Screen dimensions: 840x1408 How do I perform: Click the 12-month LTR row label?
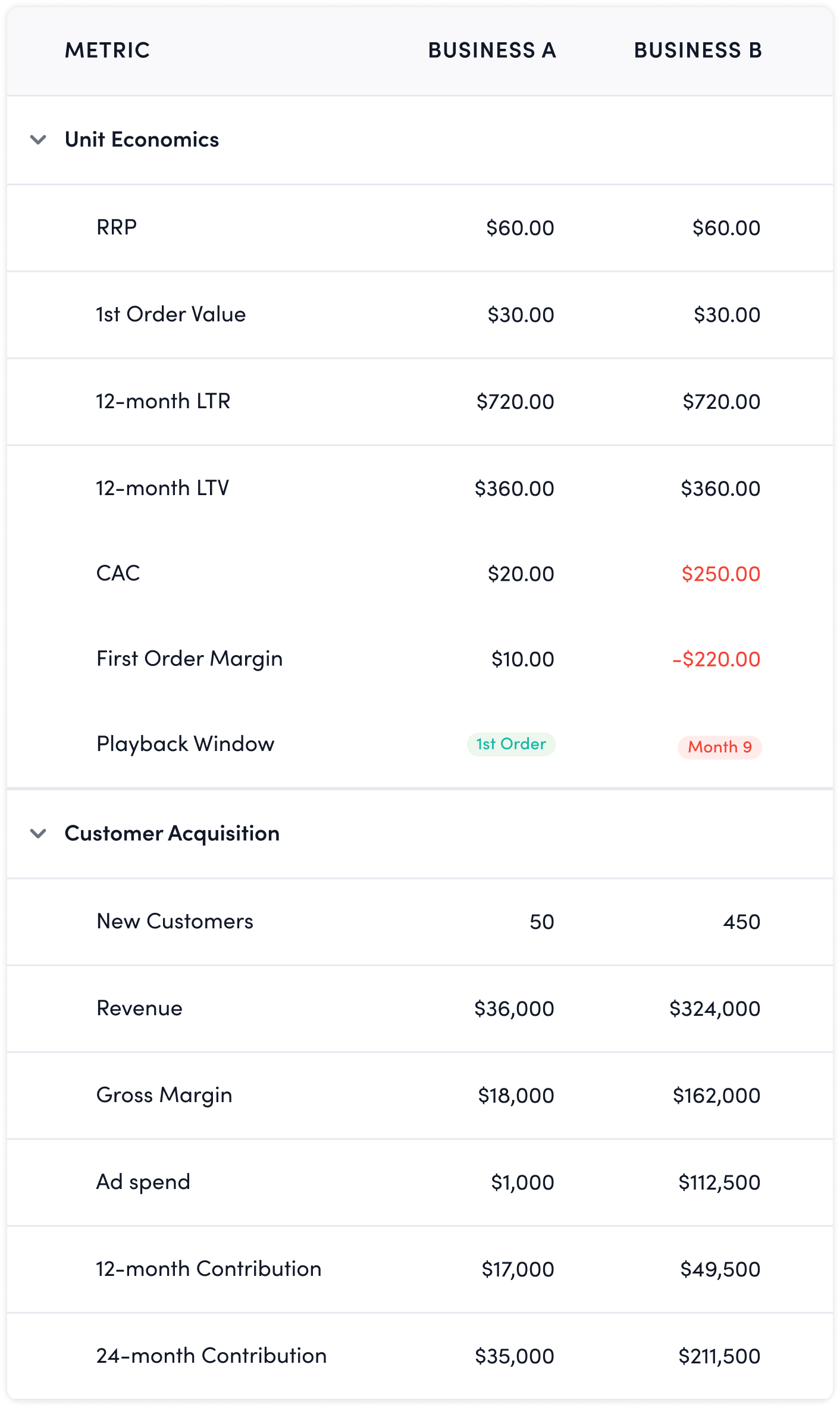coord(163,401)
